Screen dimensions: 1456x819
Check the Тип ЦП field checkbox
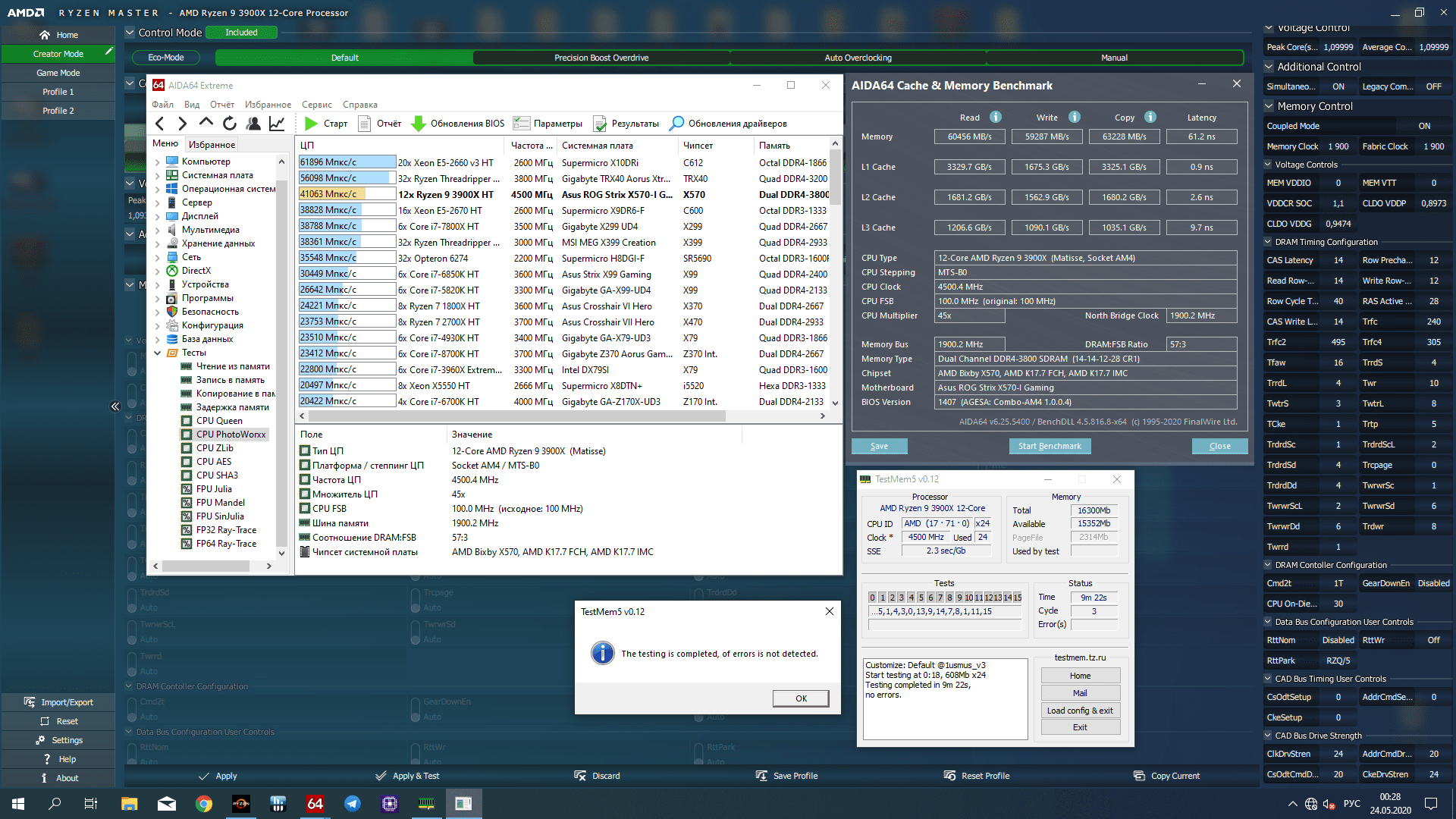point(305,450)
